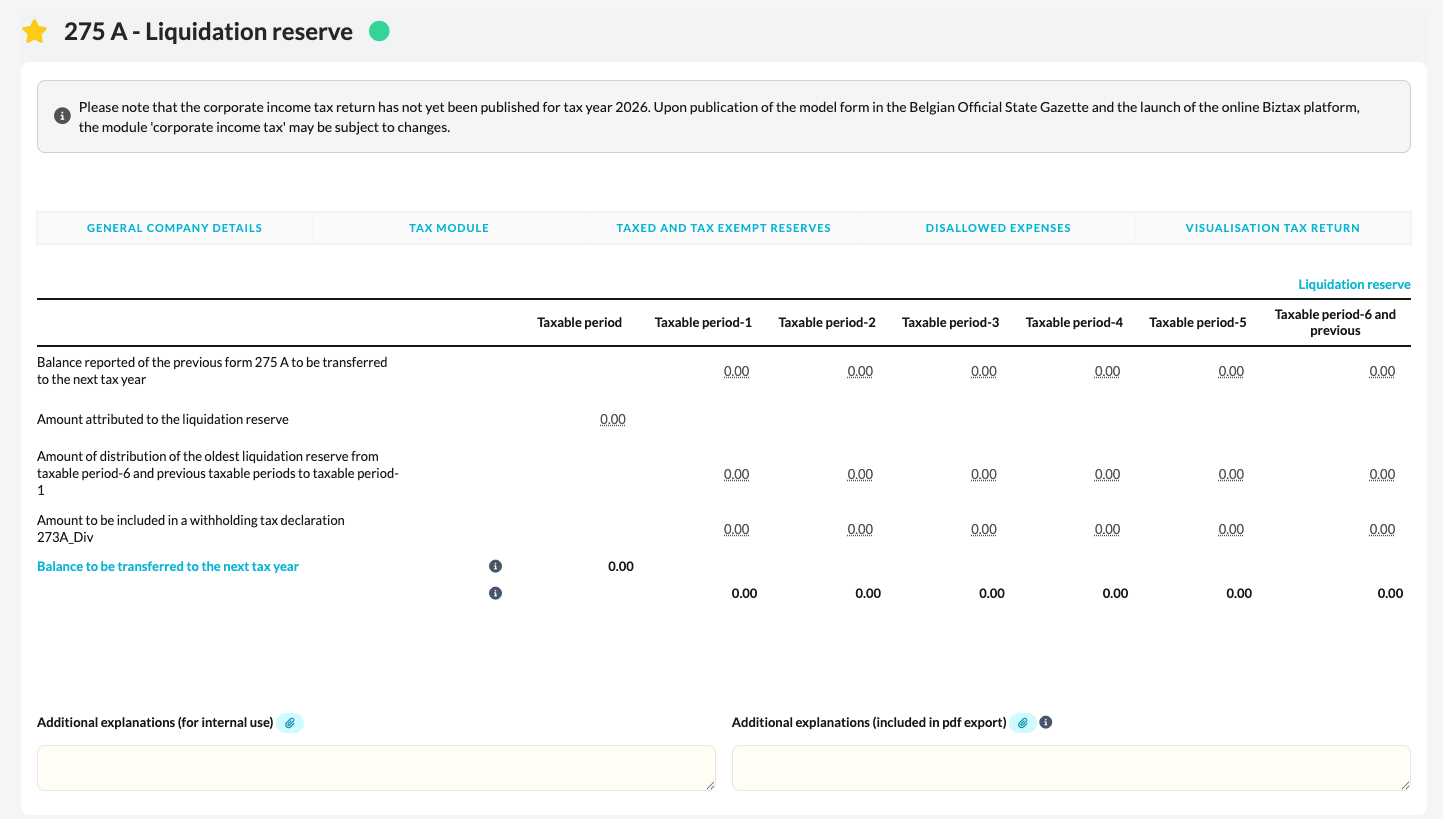
Task: Show info about pdf export explanations
Action: click(1046, 722)
